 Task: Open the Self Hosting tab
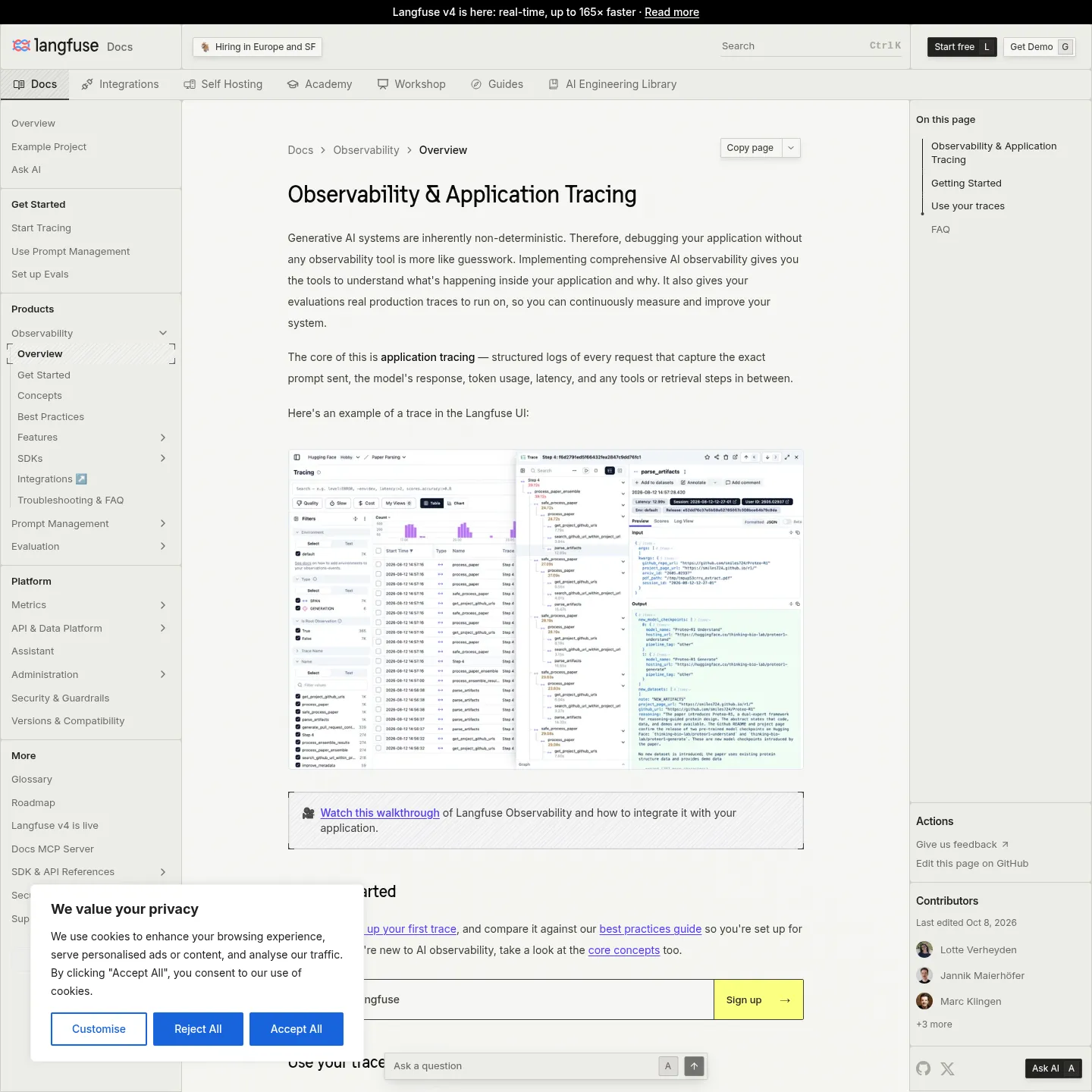point(223,84)
